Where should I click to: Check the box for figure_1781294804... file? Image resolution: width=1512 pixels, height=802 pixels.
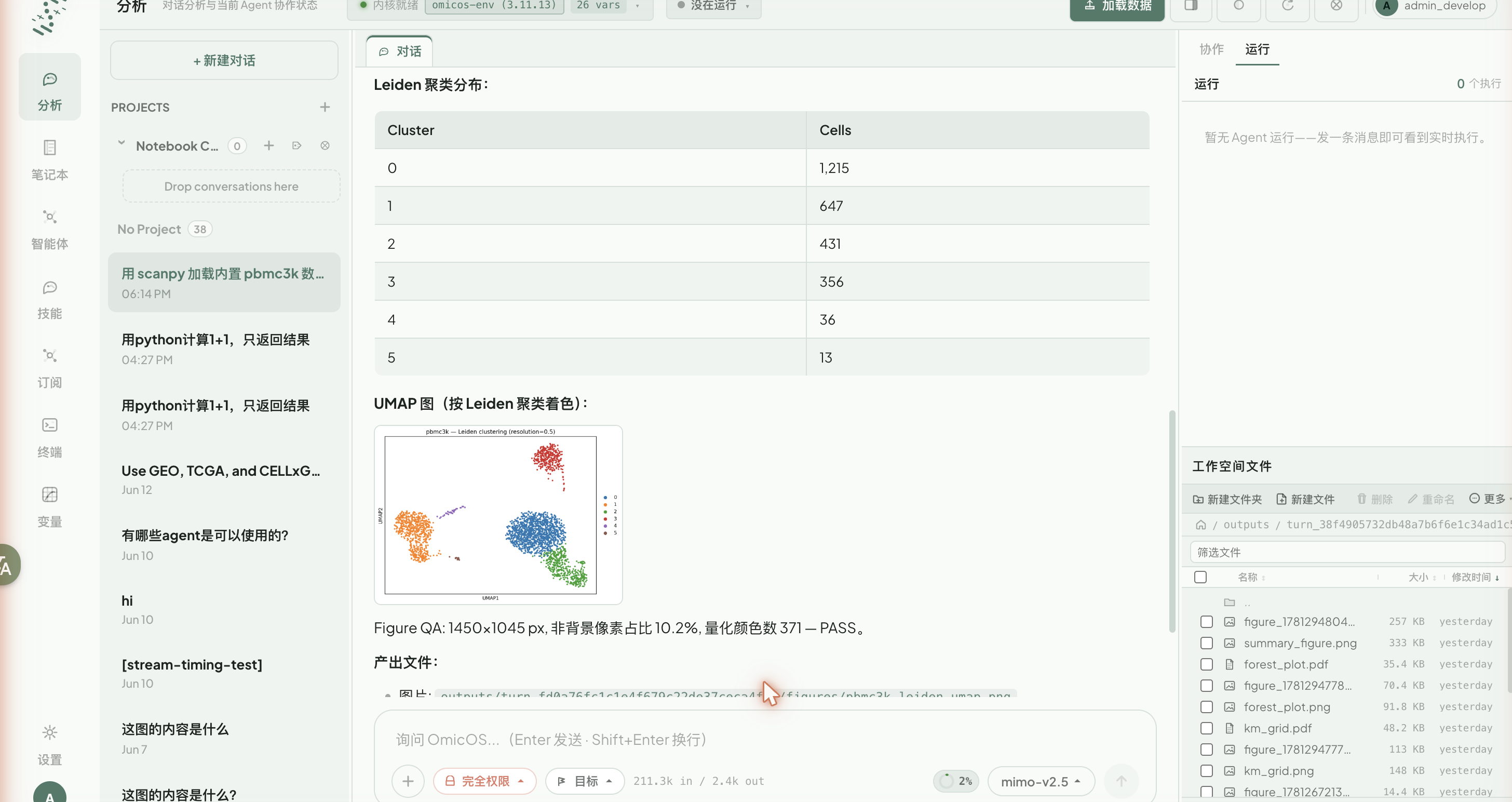point(1206,622)
